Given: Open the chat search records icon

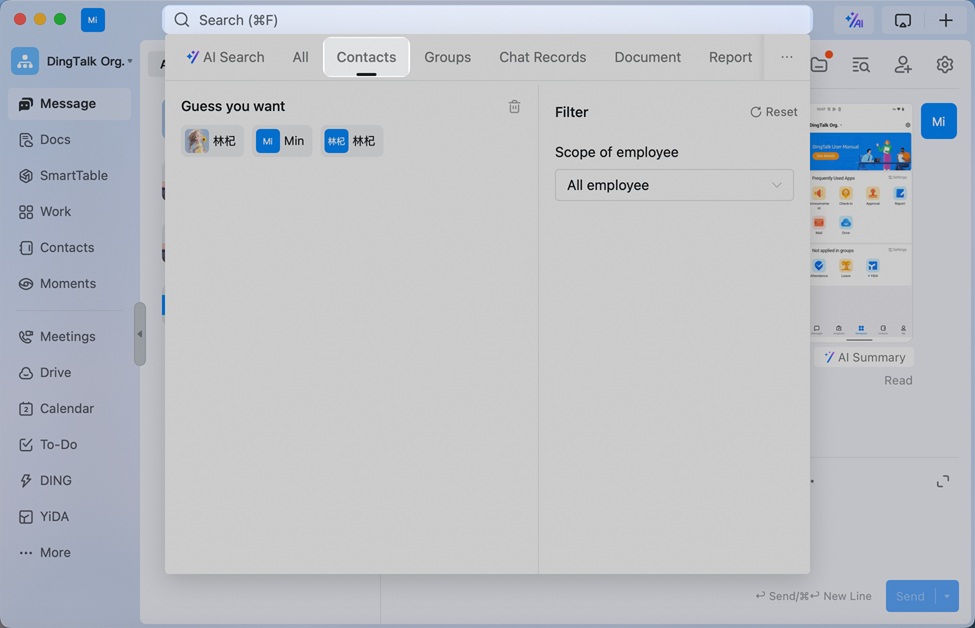Looking at the screenshot, I should [861, 65].
